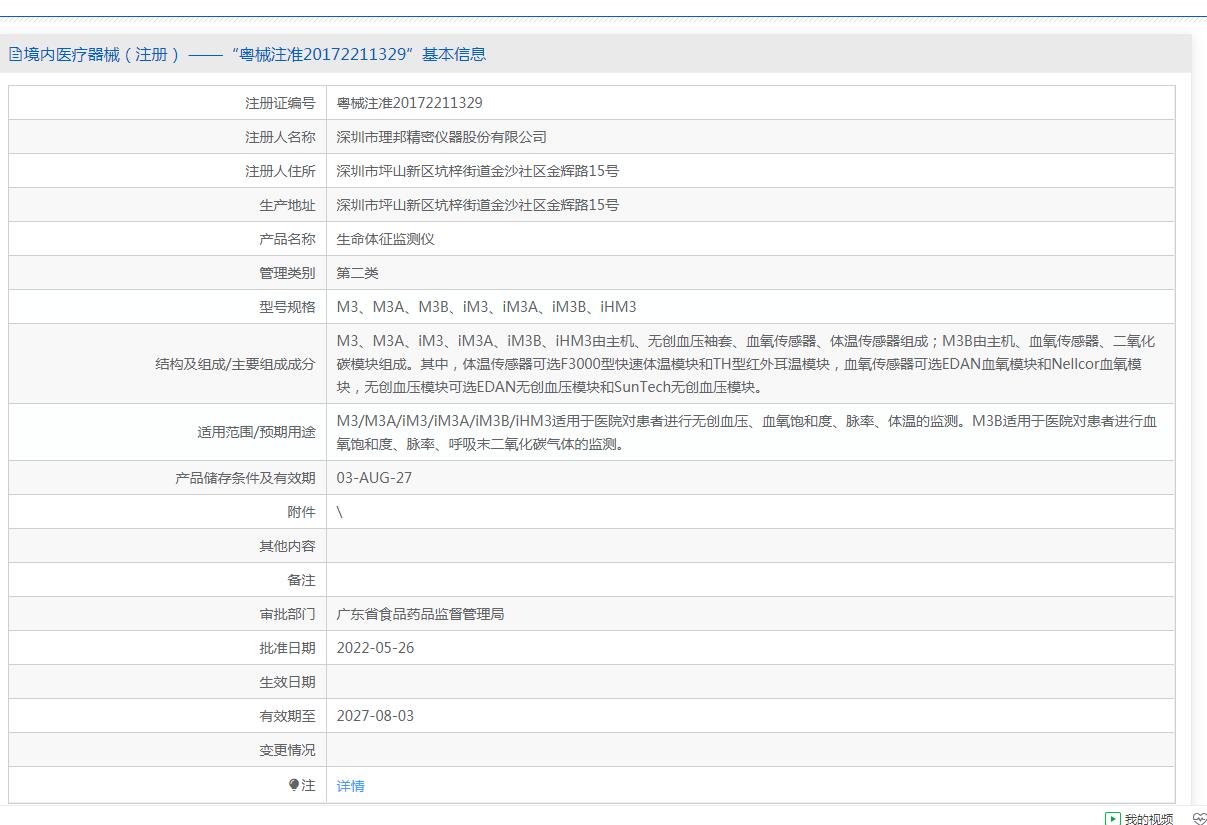Click product name 生命体征监测仪

[x=386, y=239]
